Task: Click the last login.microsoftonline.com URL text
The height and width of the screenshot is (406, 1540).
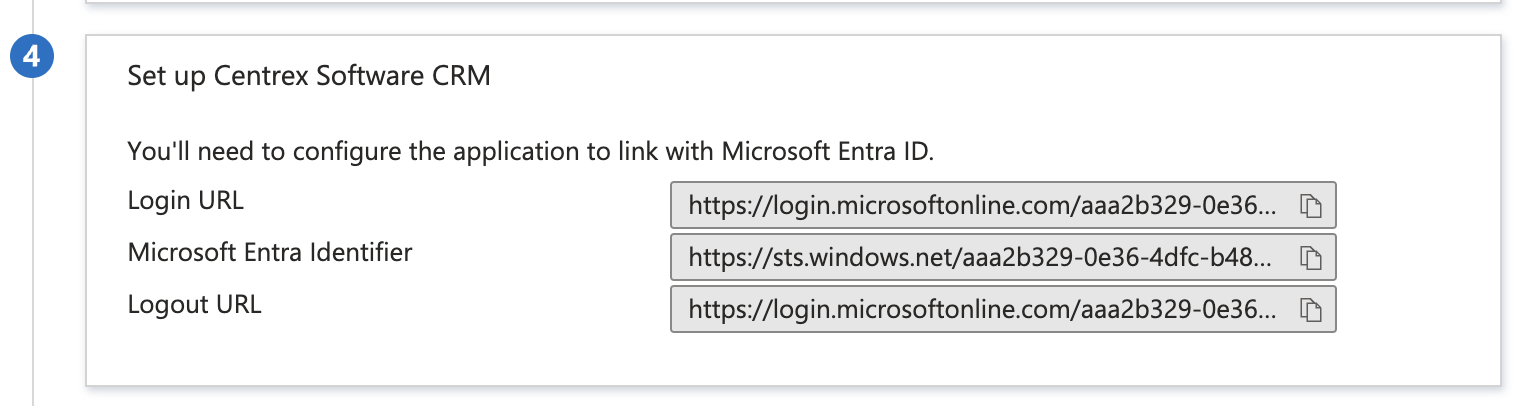Action: point(983,311)
